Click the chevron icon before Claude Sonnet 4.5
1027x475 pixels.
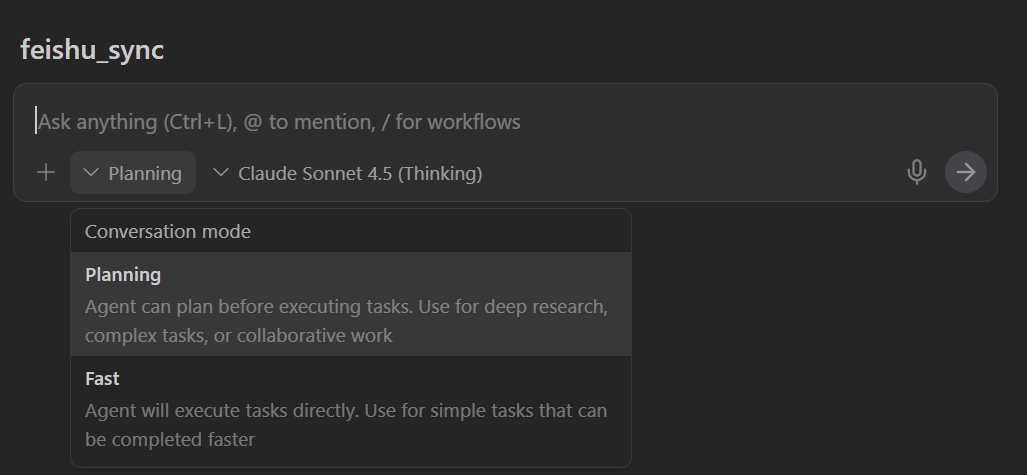pyautogui.click(x=221, y=173)
